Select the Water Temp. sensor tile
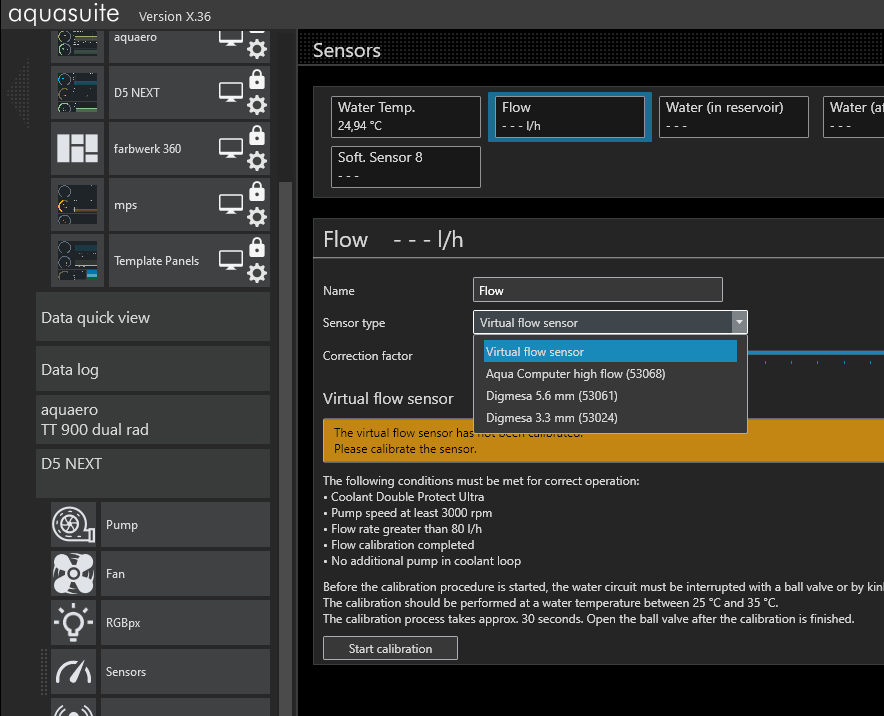 [406, 116]
